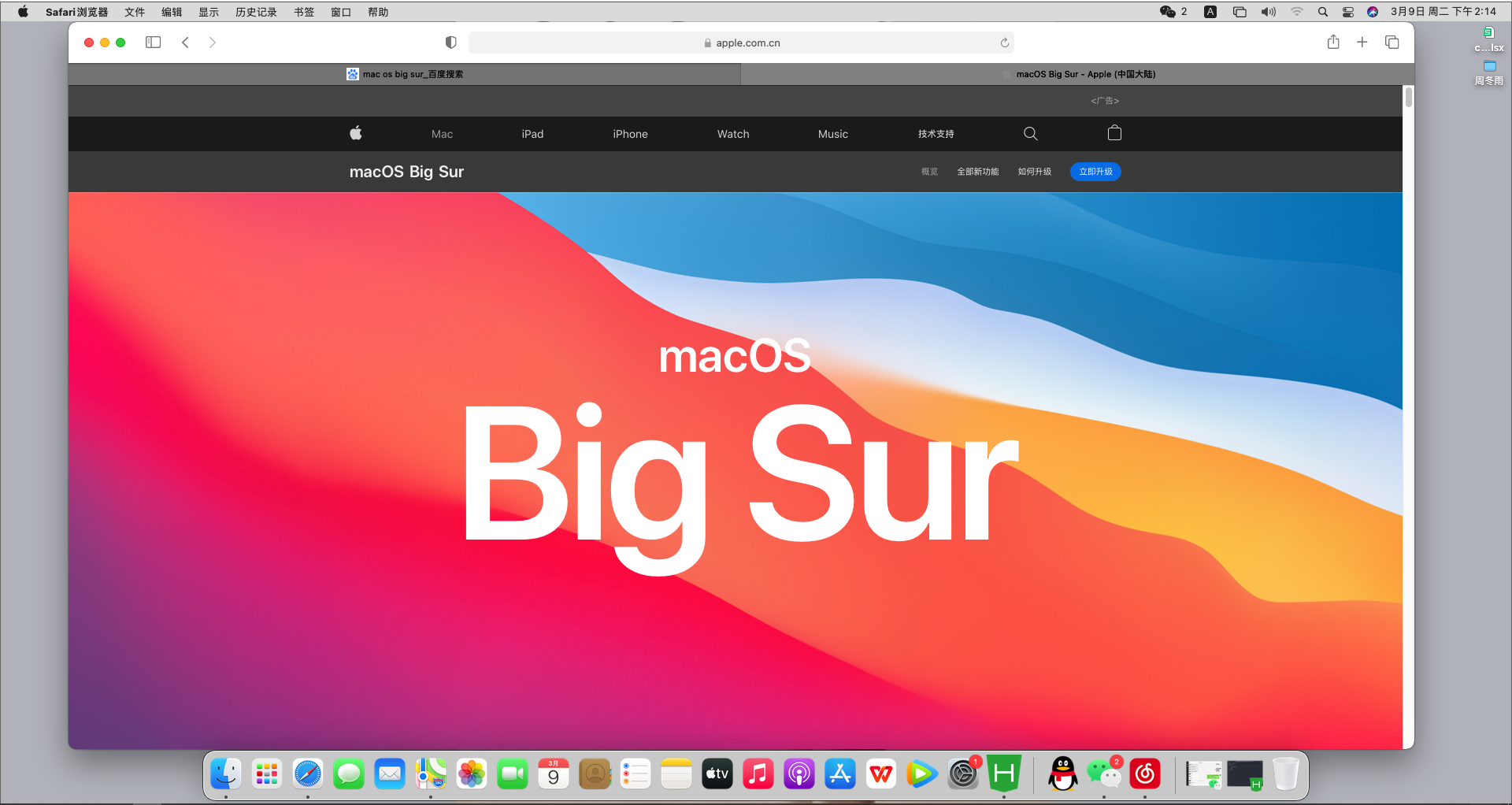Open the 帮助 menu
Image resolution: width=1512 pixels, height=805 pixels.
pos(378,12)
